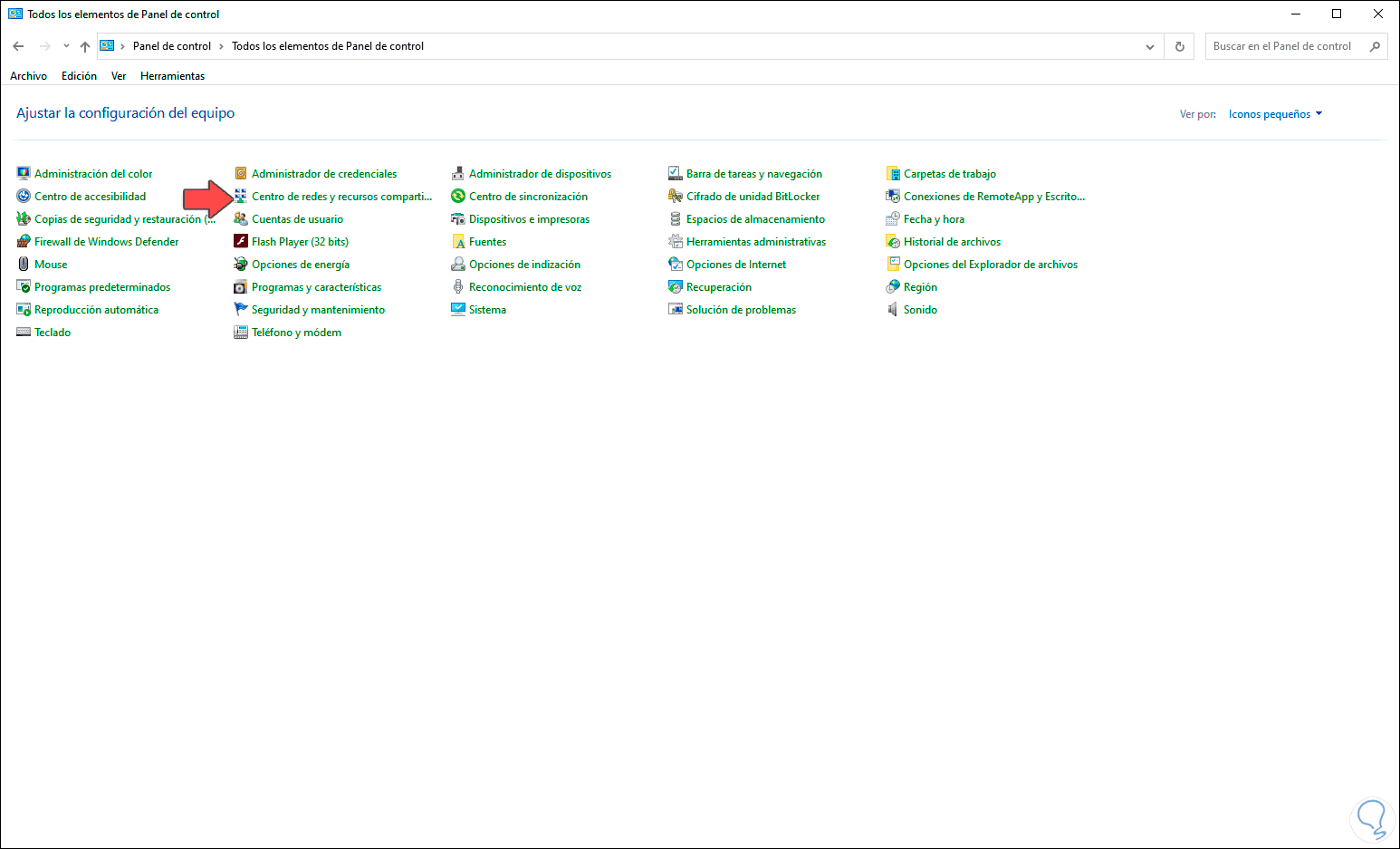Open Centro de redes y recursos compartidos
Viewport: 1400px width, 849px height.
point(342,196)
